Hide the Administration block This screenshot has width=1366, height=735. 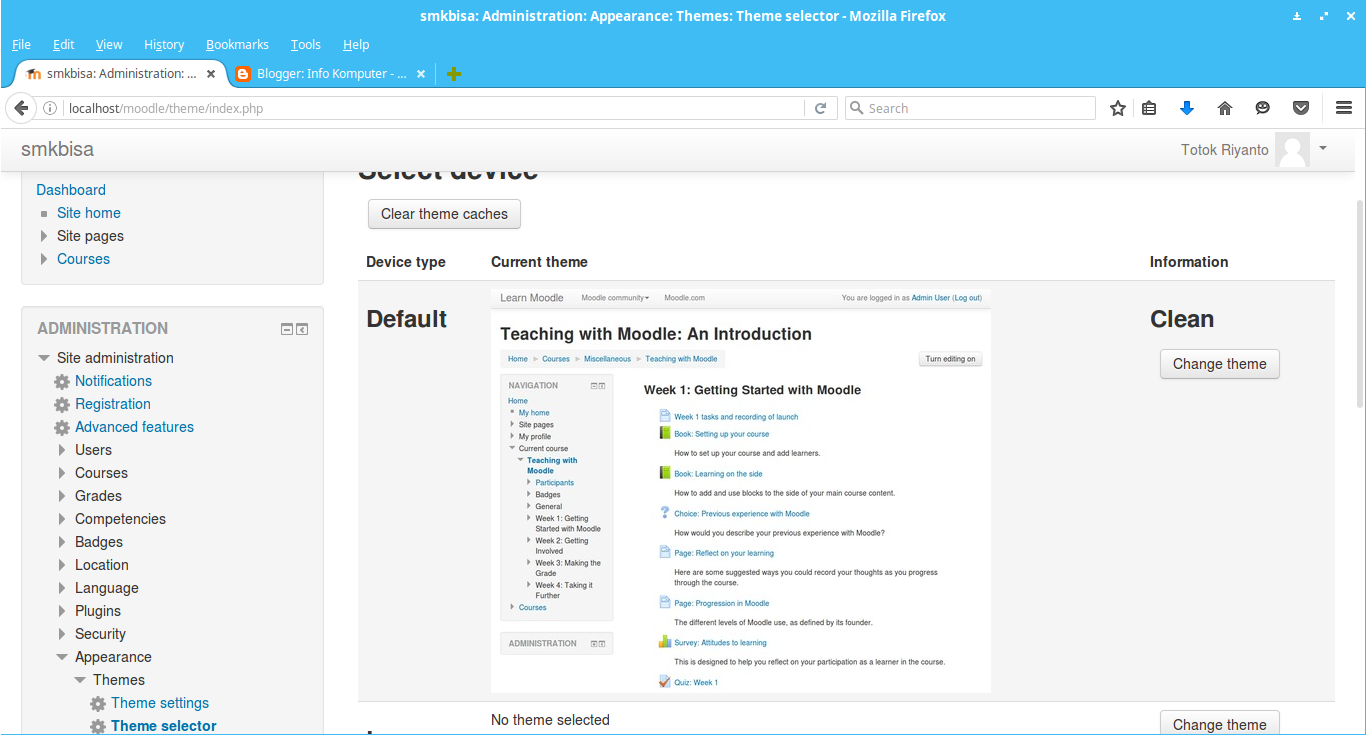click(x=287, y=329)
